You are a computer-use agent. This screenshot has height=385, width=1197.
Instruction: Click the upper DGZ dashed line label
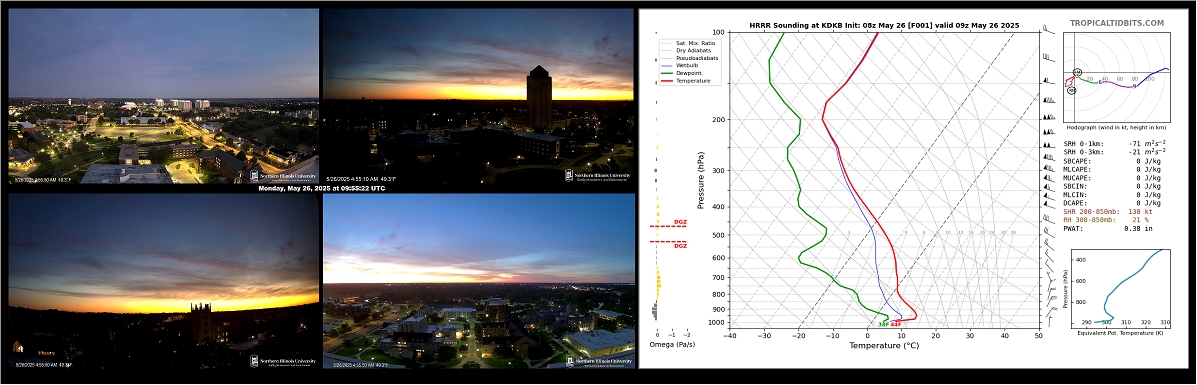point(679,222)
